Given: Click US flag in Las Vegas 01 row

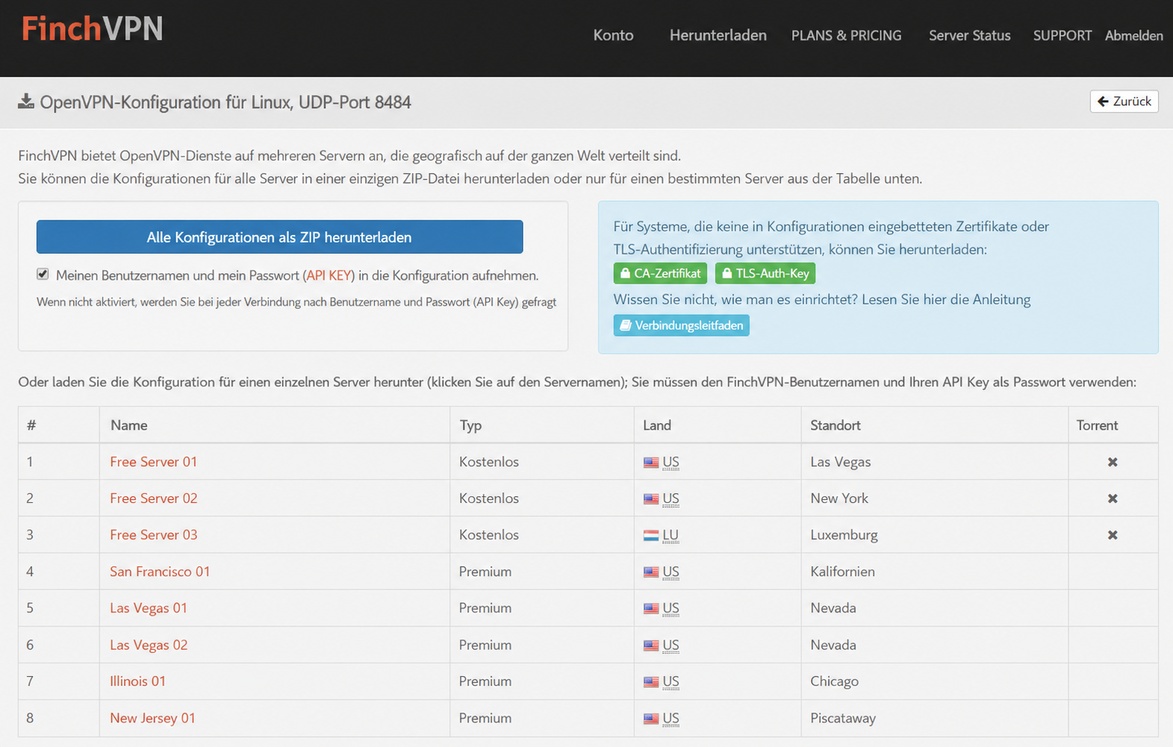Looking at the screenshot, I should click(651, 609).
